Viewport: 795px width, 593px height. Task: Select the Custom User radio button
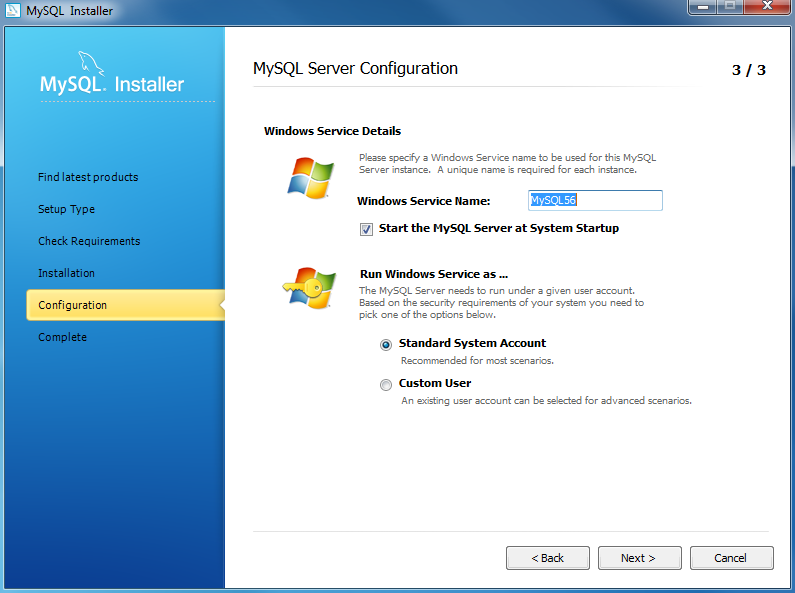click(x=386, y=385)
